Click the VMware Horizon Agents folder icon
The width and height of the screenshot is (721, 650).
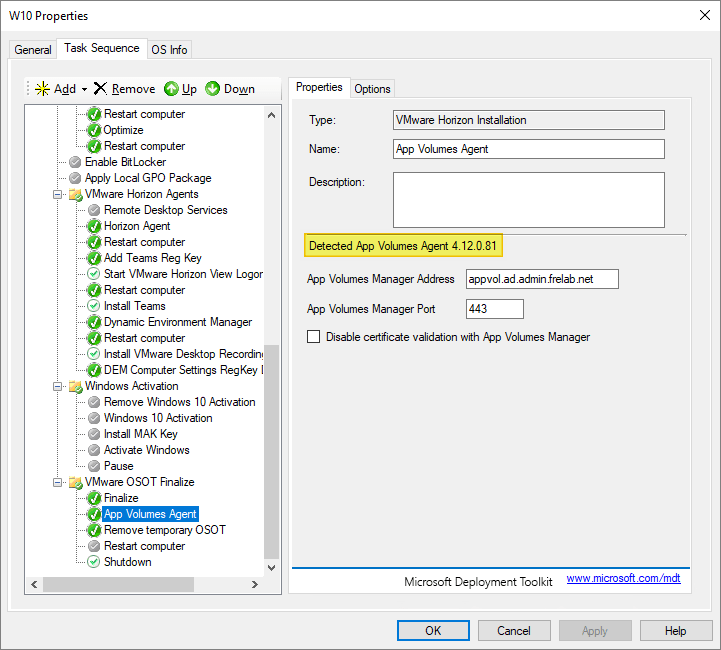pos(75,194)
